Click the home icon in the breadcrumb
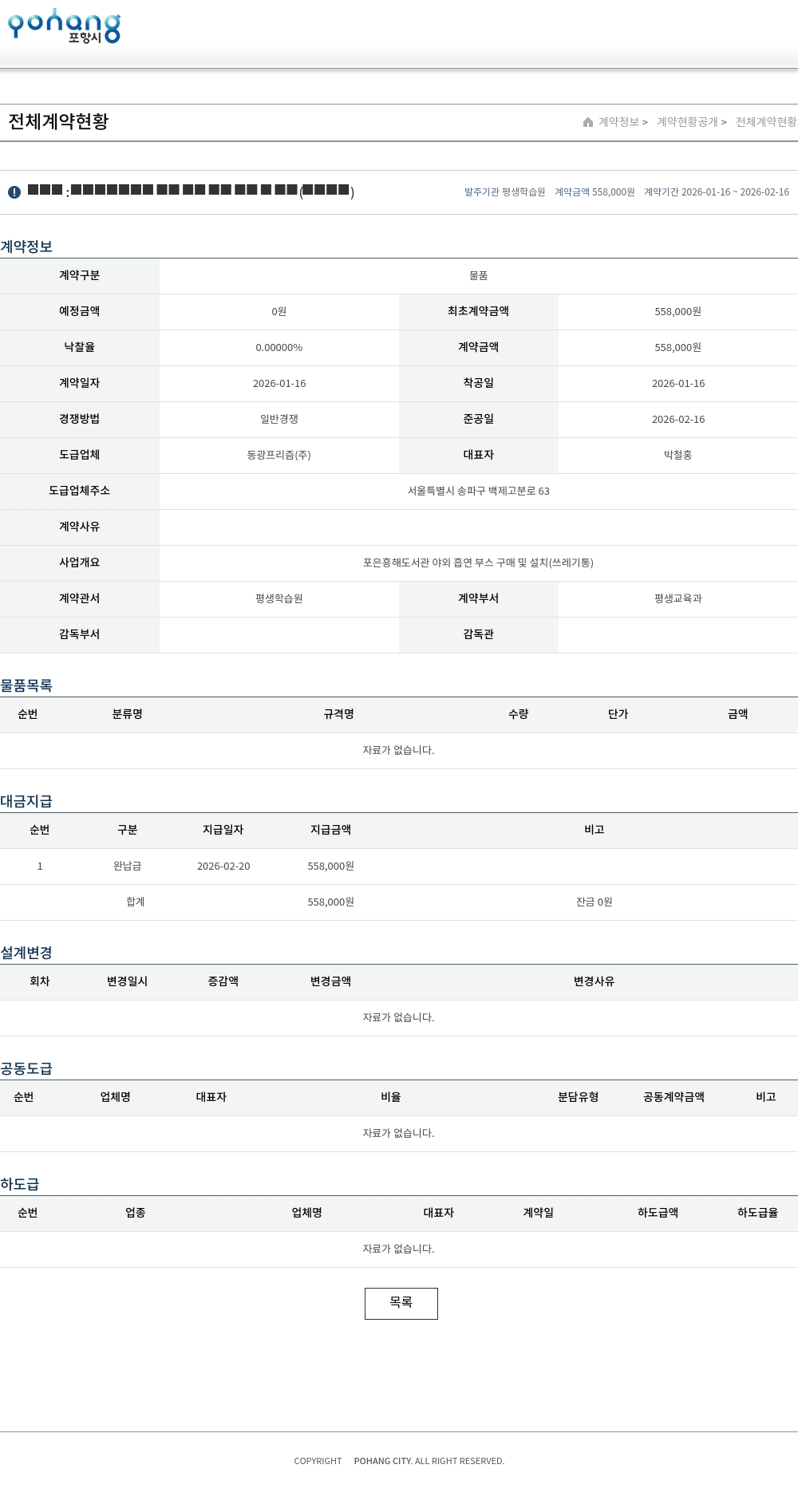 [588, 122]
